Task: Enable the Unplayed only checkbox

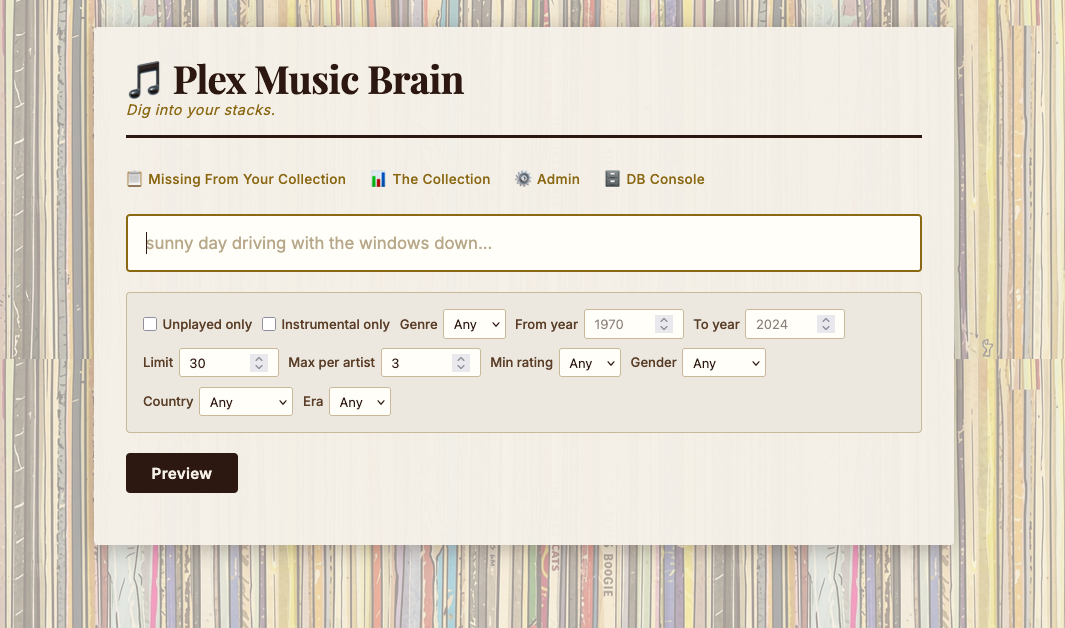Action: point(150,325)
